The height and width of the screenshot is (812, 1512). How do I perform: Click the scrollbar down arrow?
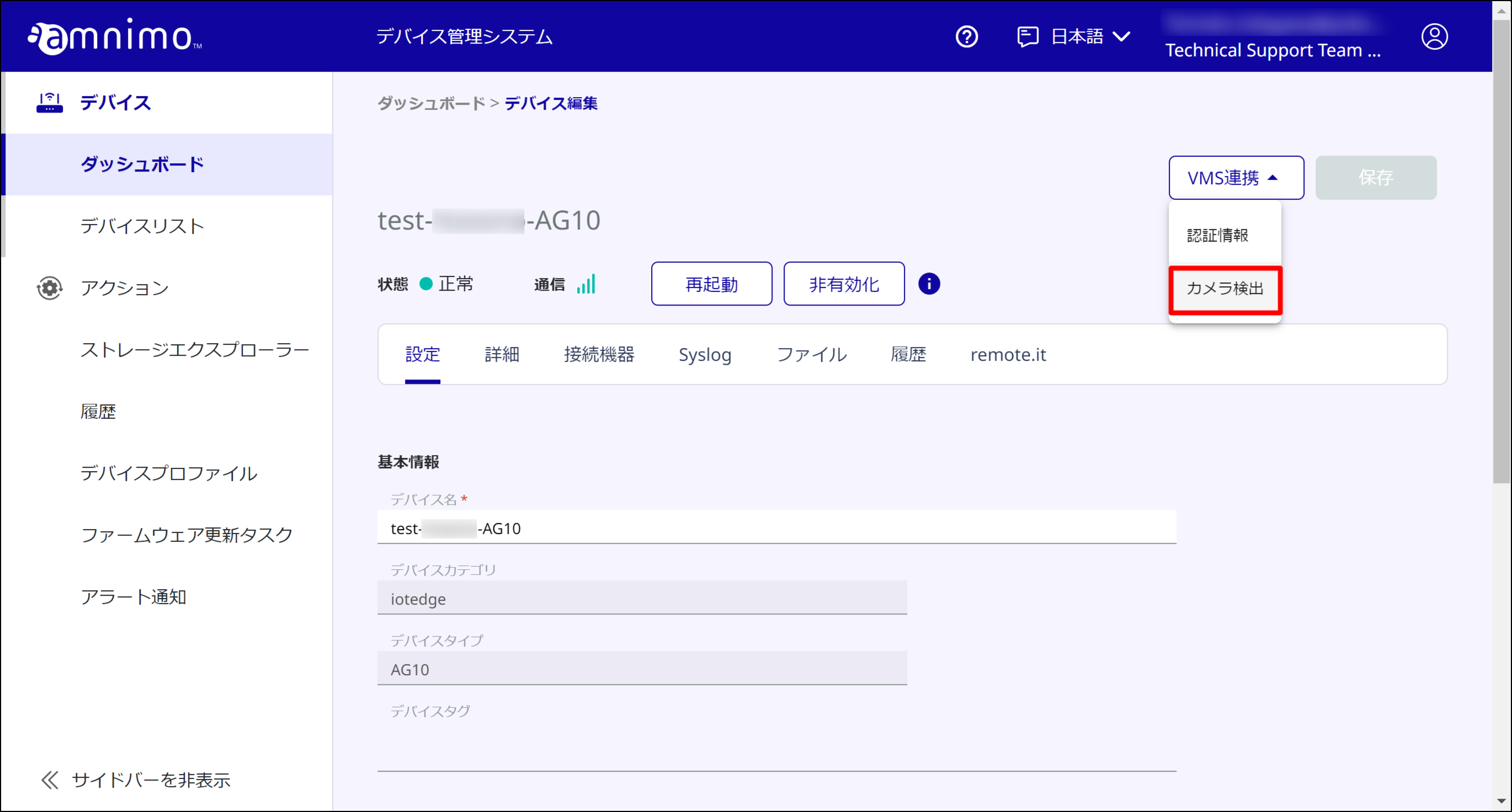tap(1502, 801)
